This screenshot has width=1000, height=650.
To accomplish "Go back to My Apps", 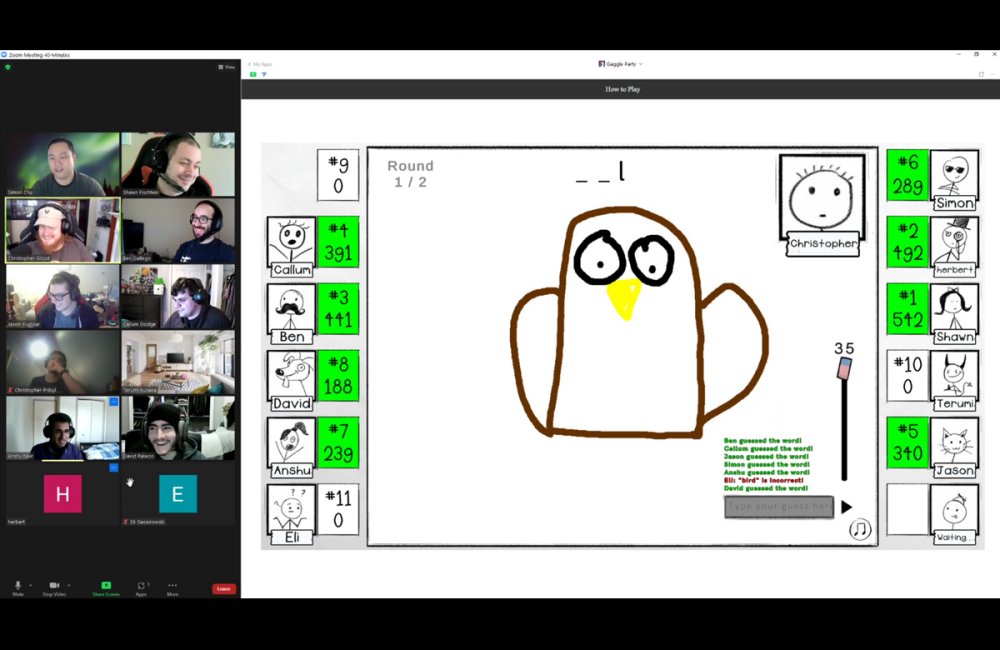I will click(x=261, y=64).
